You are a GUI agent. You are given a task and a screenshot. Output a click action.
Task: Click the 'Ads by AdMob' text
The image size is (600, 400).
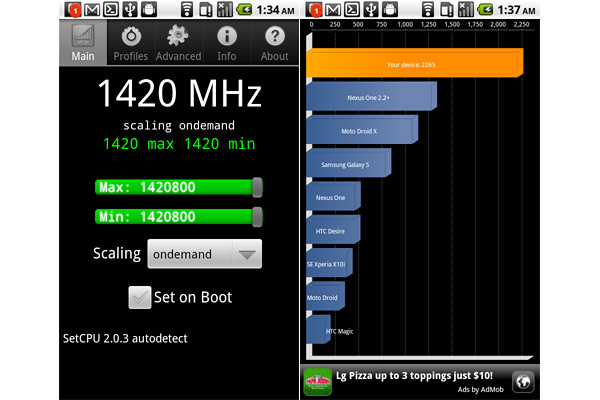481,390
